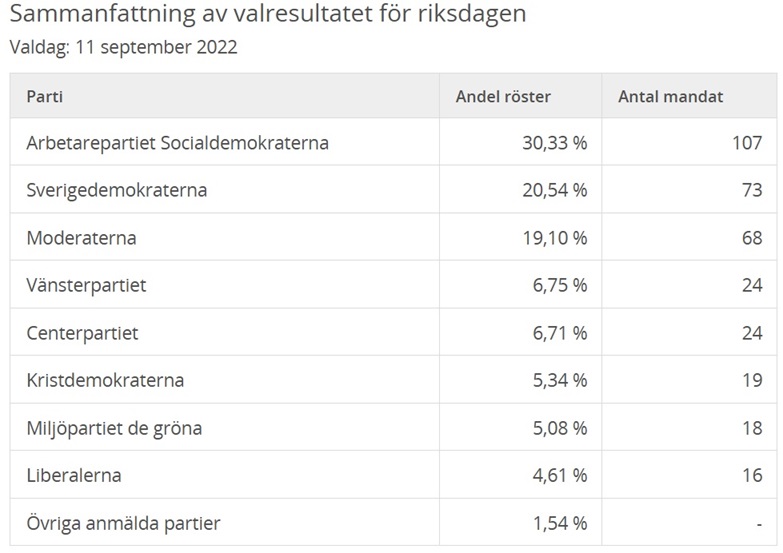
Task: Select the Centerpartiet row label
Action: coord(82,333)
